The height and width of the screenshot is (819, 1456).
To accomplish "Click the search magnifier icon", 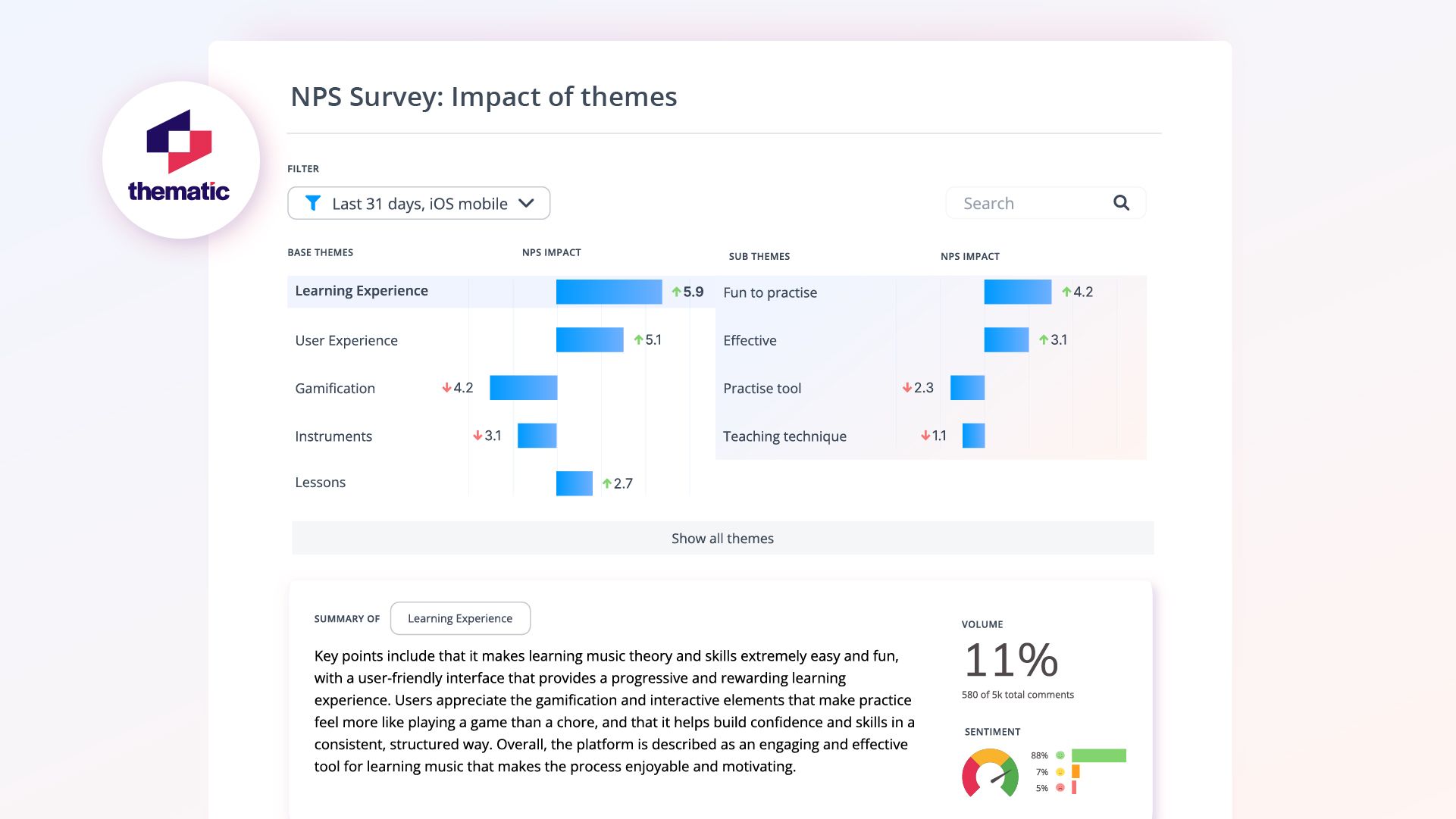I will pyautogui.click(x=1121, y=202).
